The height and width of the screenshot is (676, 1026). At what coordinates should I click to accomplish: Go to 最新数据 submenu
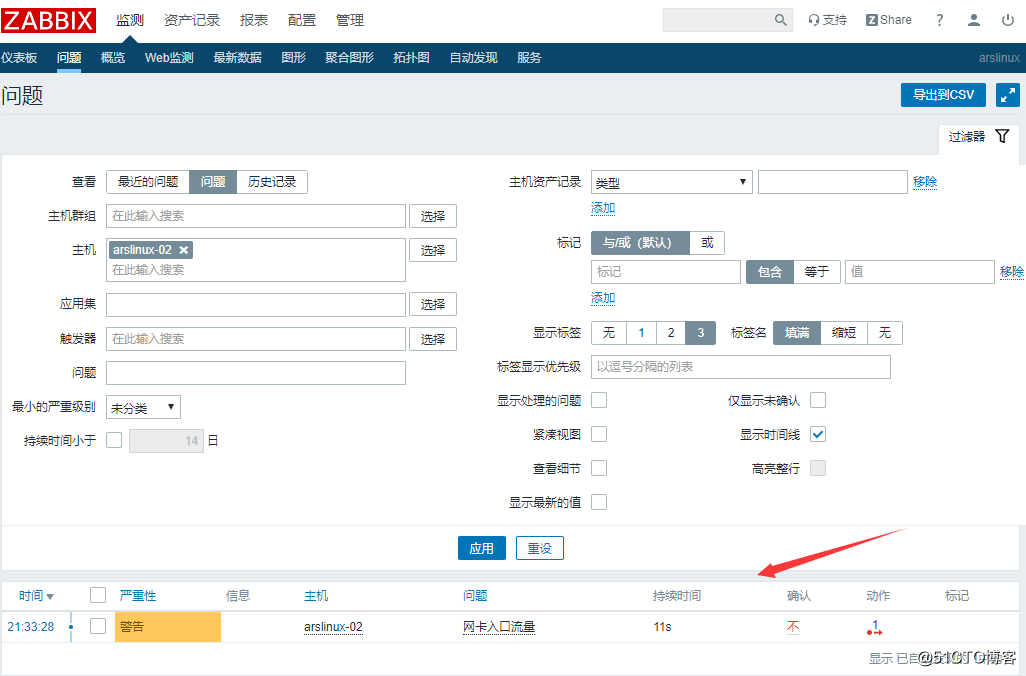tap(238, 58)
